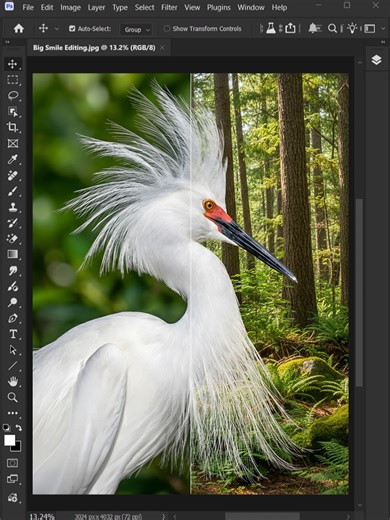Viewport: 390px width, 520px height.
Task: Click the 13.24% zoom level field
Action: (42, 516)
